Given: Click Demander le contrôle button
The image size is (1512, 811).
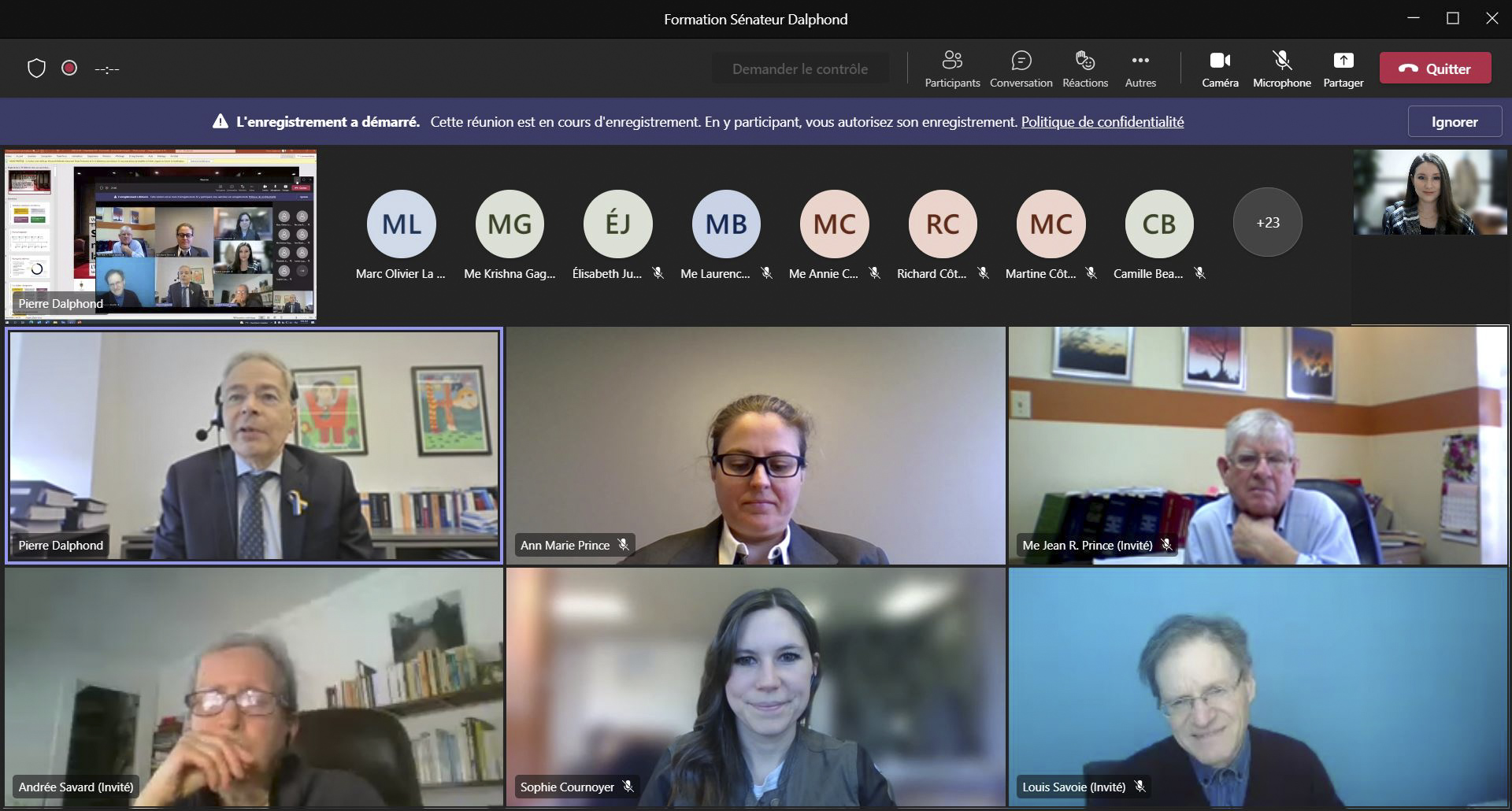Looking at the screenshot, I should coord(800,69).
